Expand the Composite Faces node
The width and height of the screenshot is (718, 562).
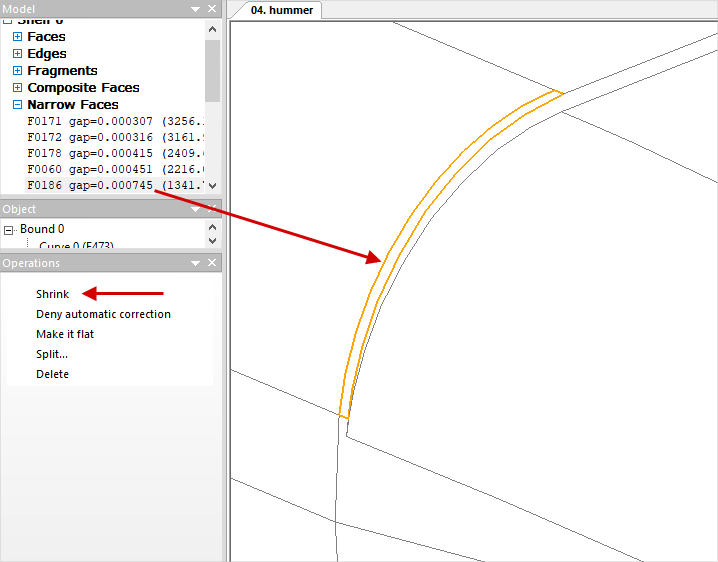(17, 88)
